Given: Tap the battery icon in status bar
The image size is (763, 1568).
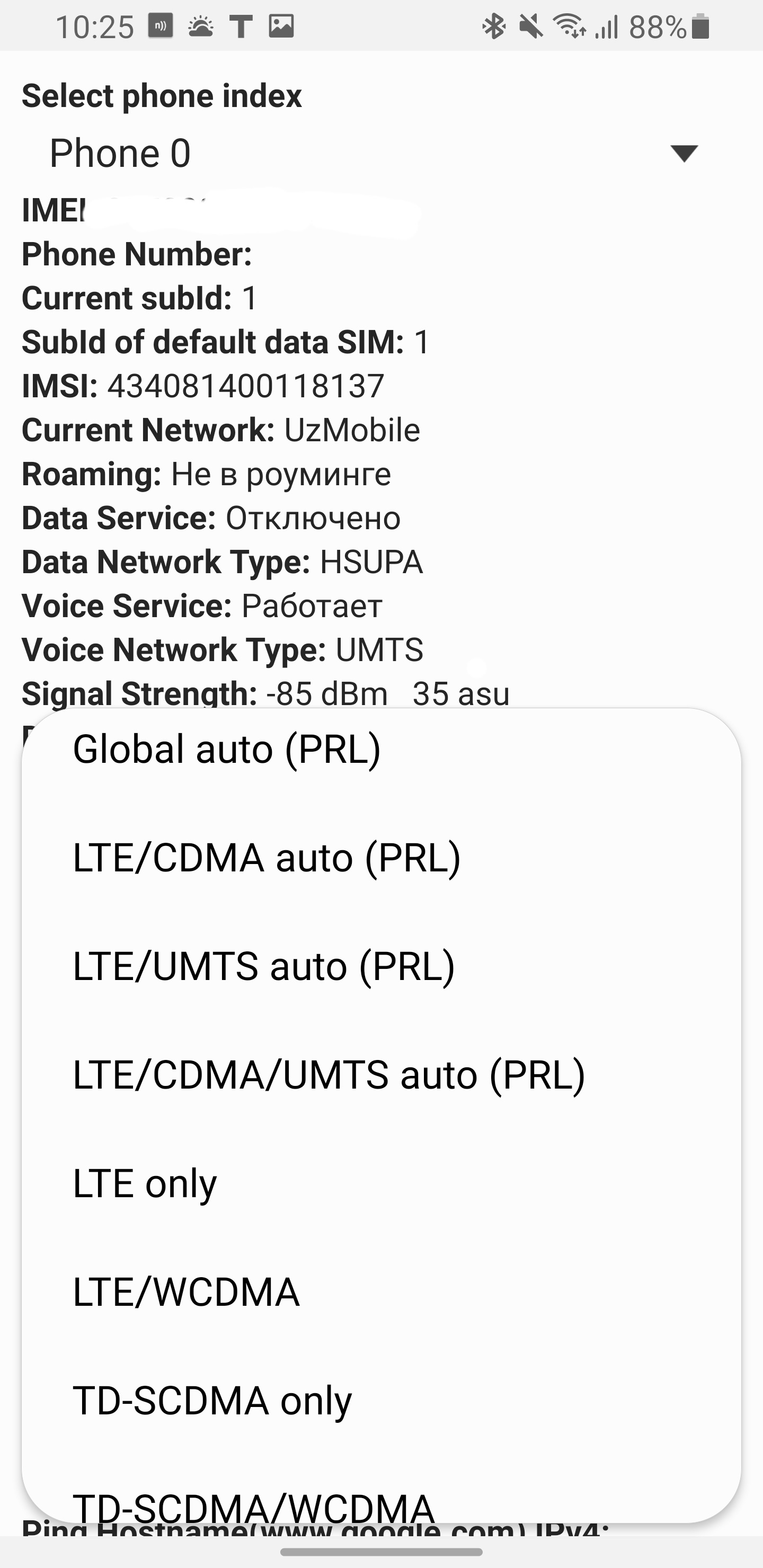Looking at the screenshot, I should (x=701, y=27).
